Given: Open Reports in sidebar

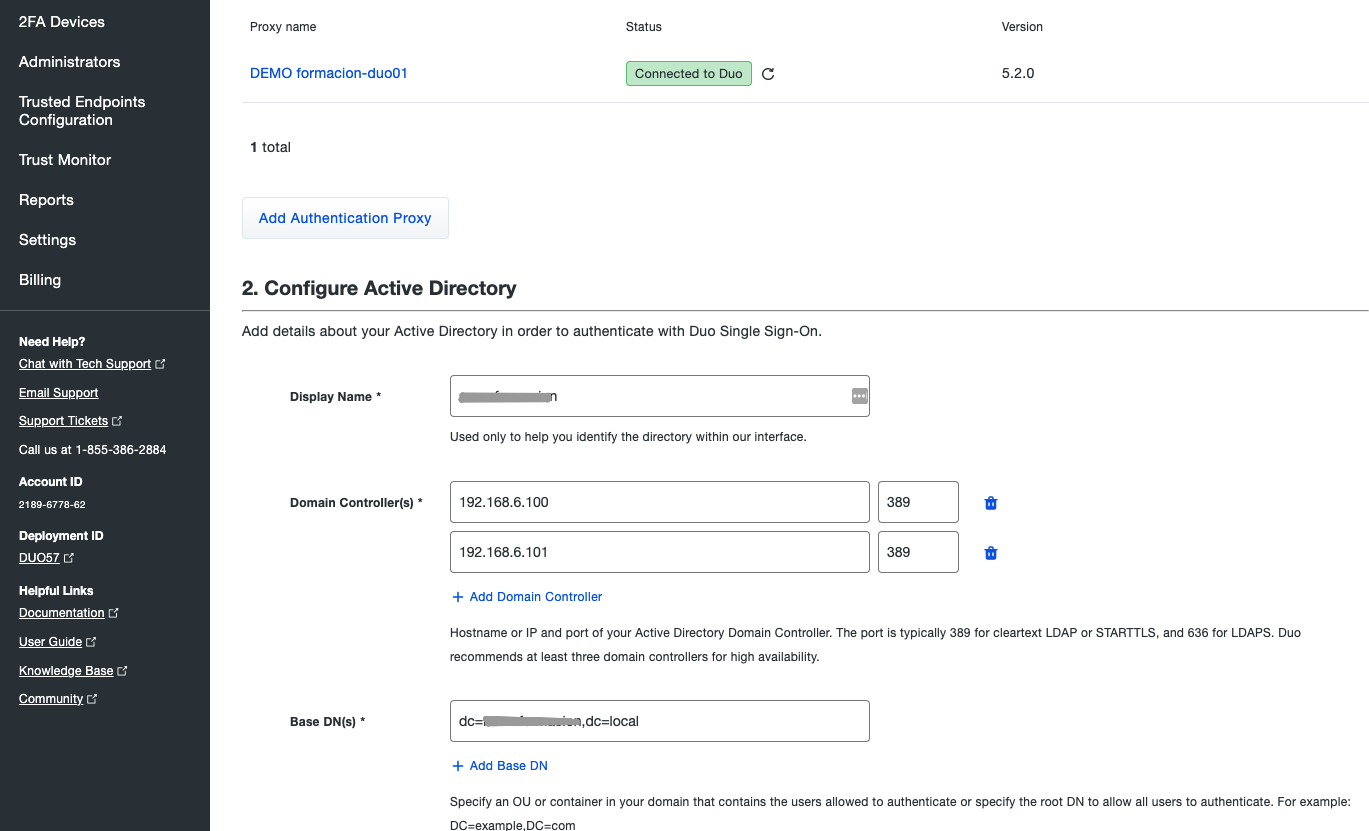Looking at the screenshot, I should (46, 200).
